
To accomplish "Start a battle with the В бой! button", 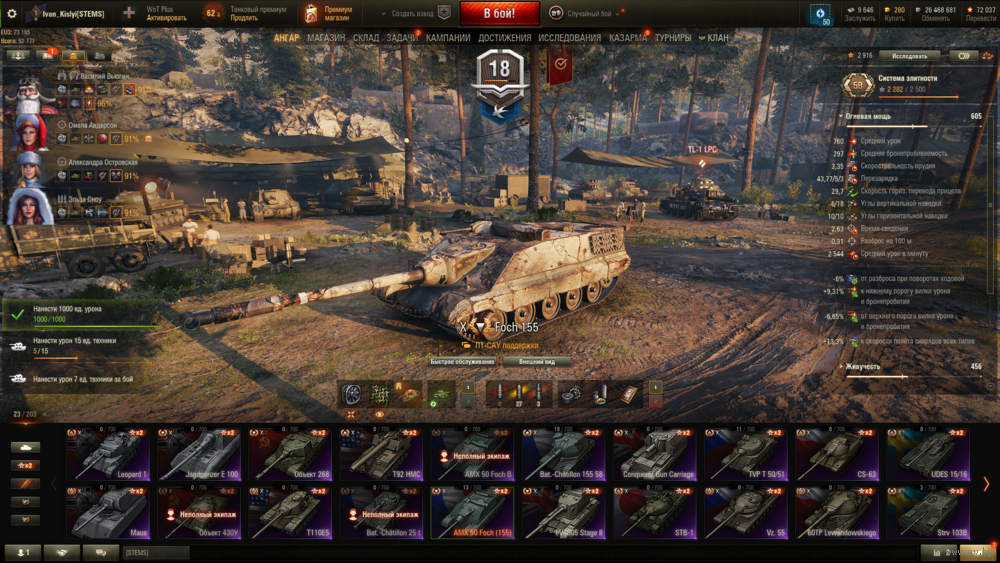I will pyautogui.click(x=499, y=13).
